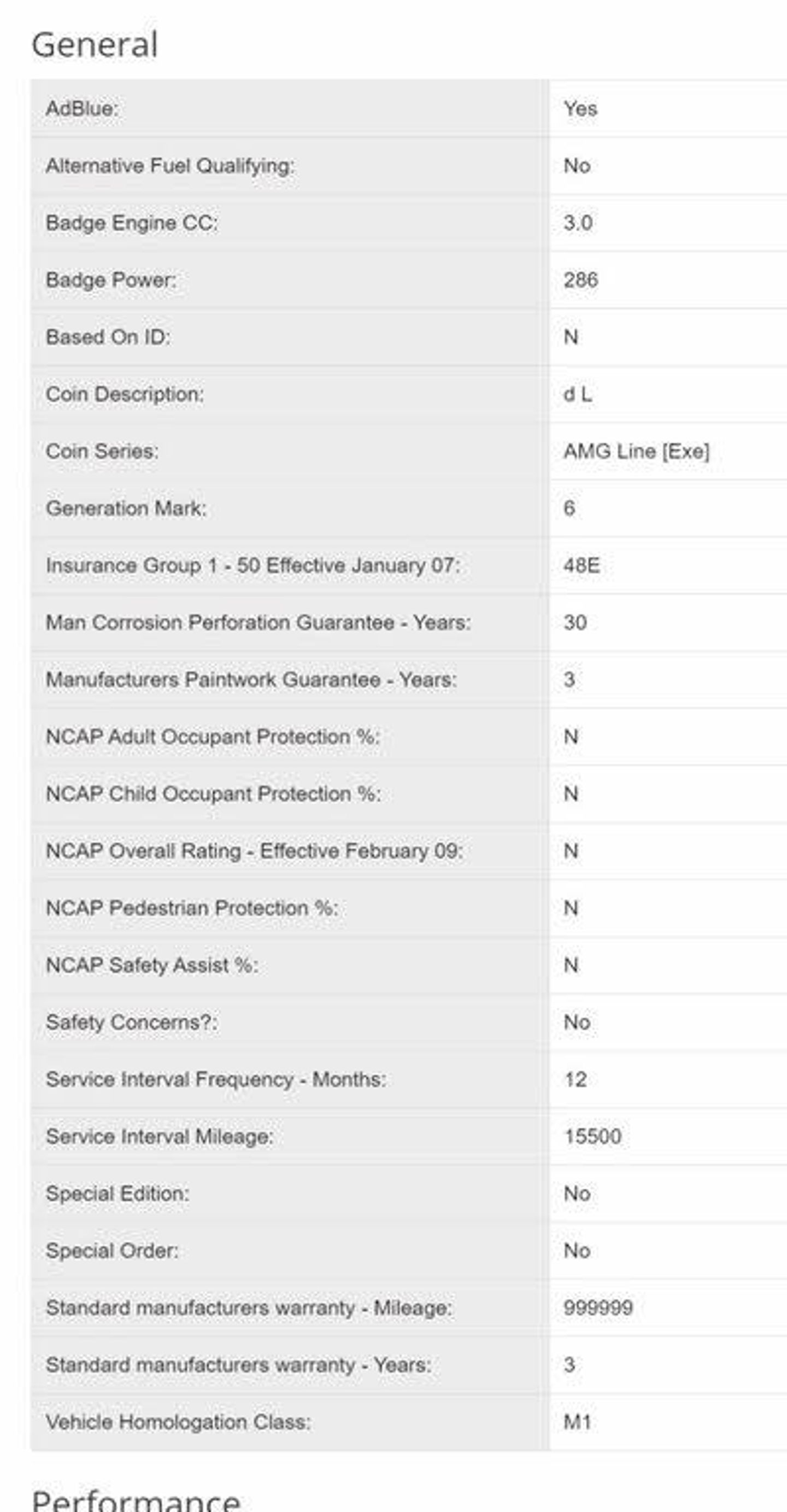Select the Badge Power value 286
Image resolution: width=787 pixels, height=1512 pixels.
[x=580, y=280]
